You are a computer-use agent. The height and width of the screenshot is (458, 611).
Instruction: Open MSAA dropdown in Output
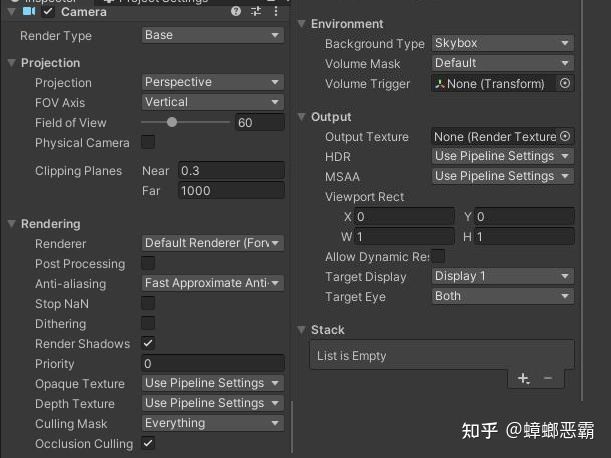point(503,176)
